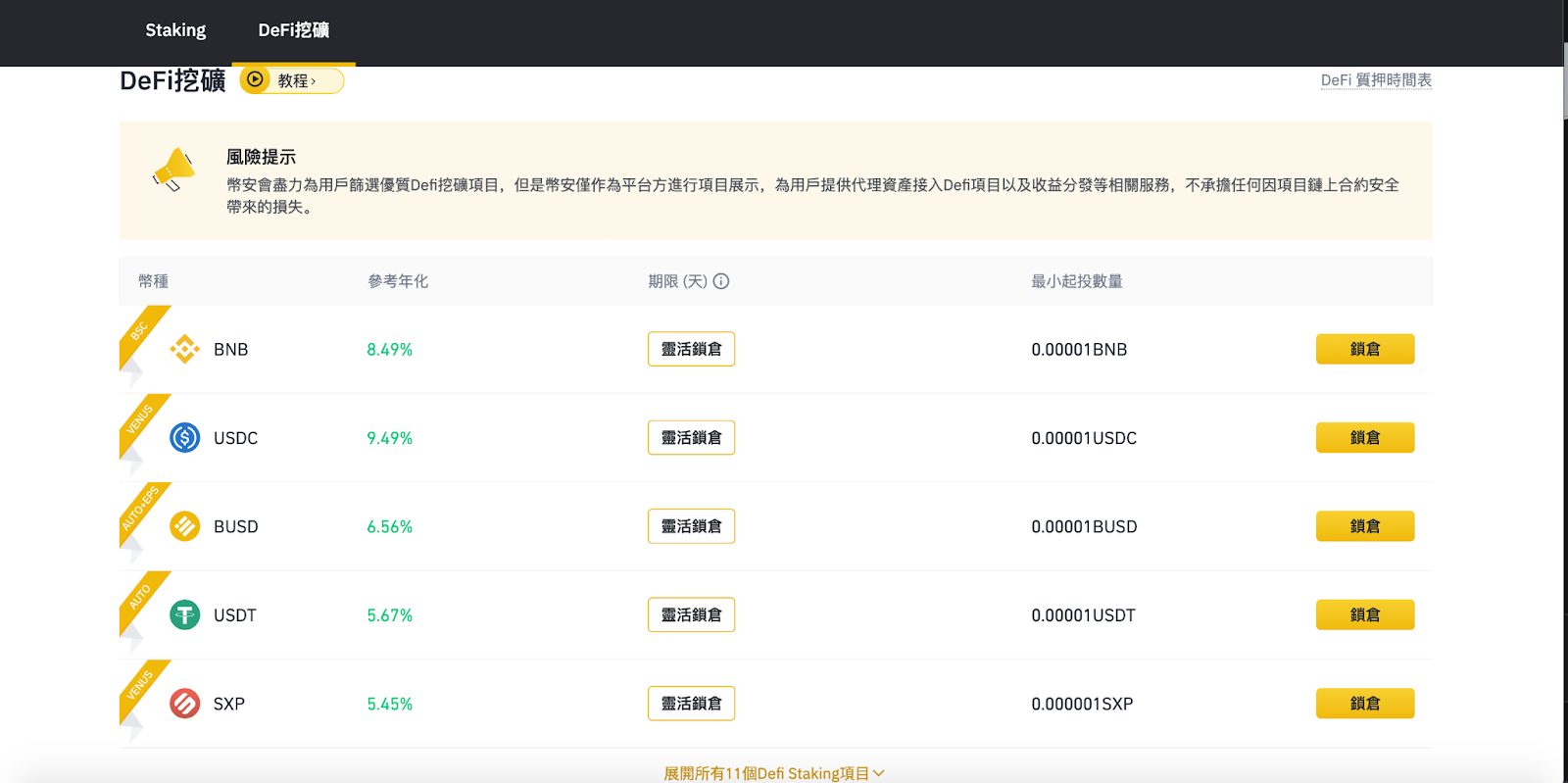Image resolution: width=1568 pixels, height=783 pixels.
Task: Click the 5.67% rate for USDT
Action: [x=390, y=615]
